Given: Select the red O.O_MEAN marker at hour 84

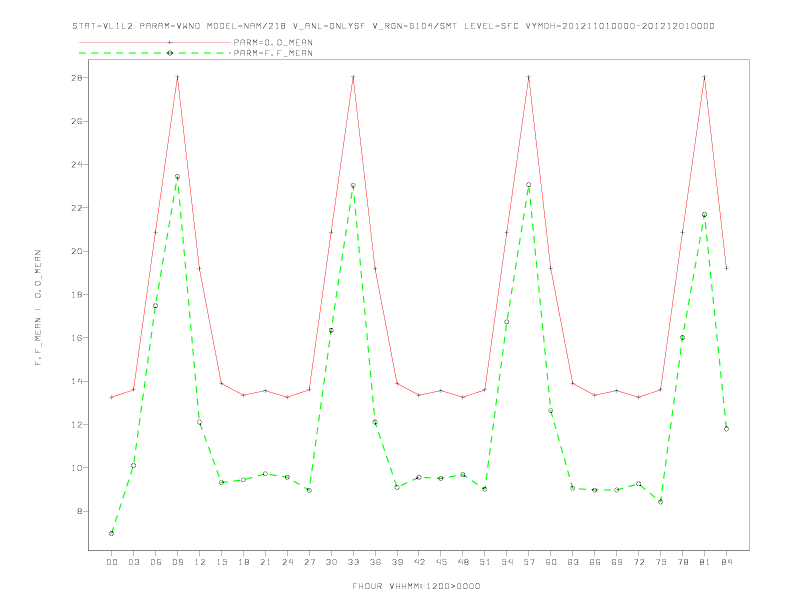Looking at the screenshot, I should [726, 268].
